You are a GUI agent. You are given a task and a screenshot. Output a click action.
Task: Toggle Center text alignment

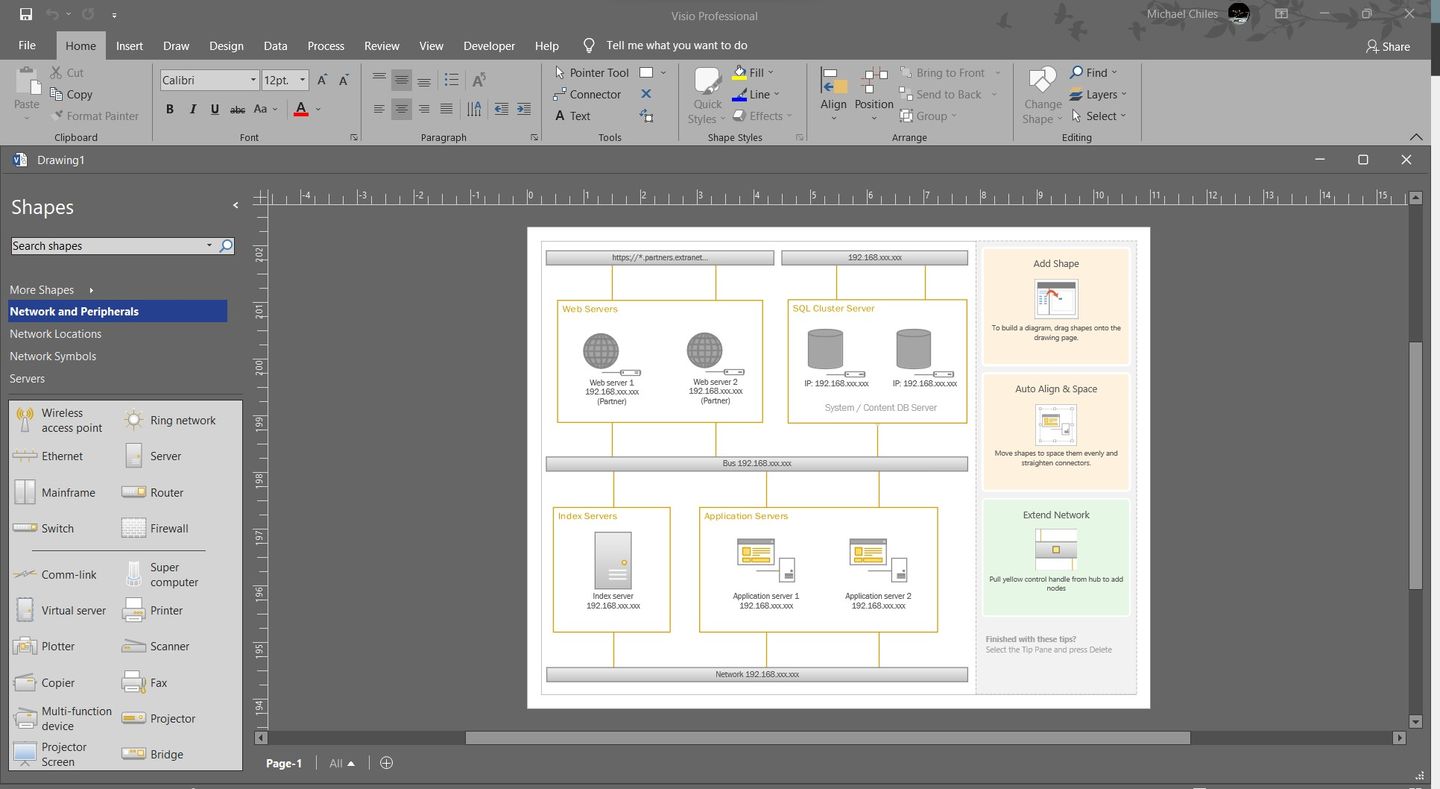(401, 109)
